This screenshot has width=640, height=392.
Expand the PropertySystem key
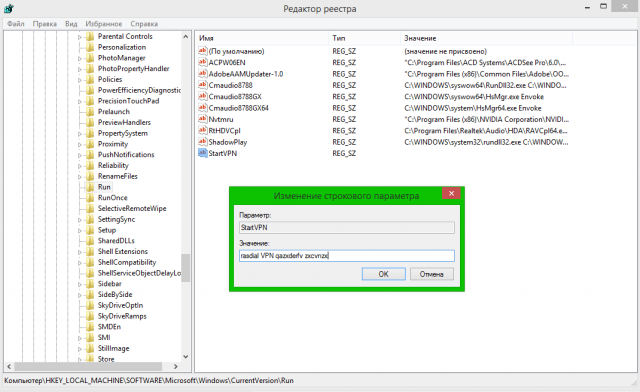[80, 134]
